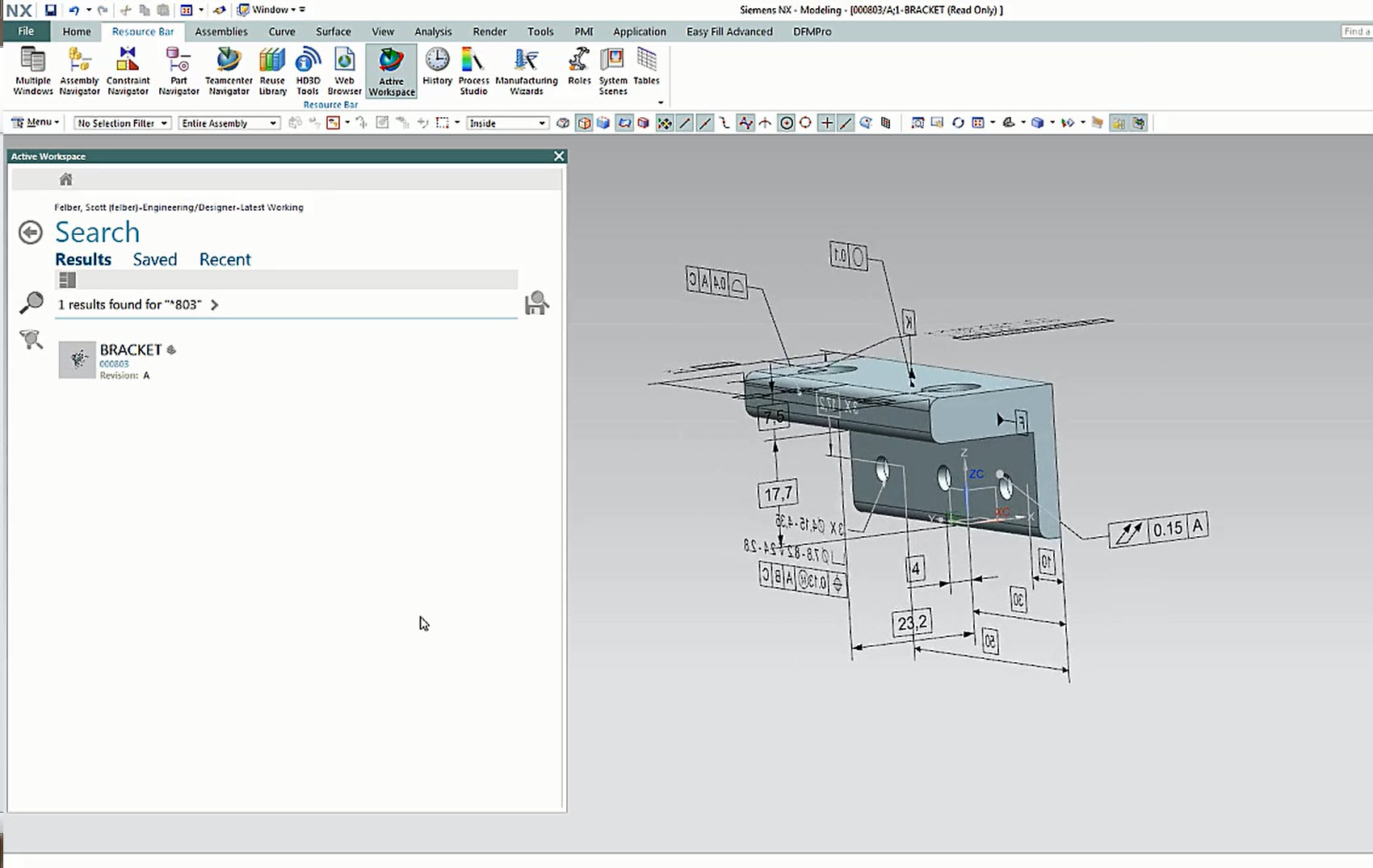Open the Menu dropdown on the left
Viewport: 1373px width, 868px height.
coord(35,122)
